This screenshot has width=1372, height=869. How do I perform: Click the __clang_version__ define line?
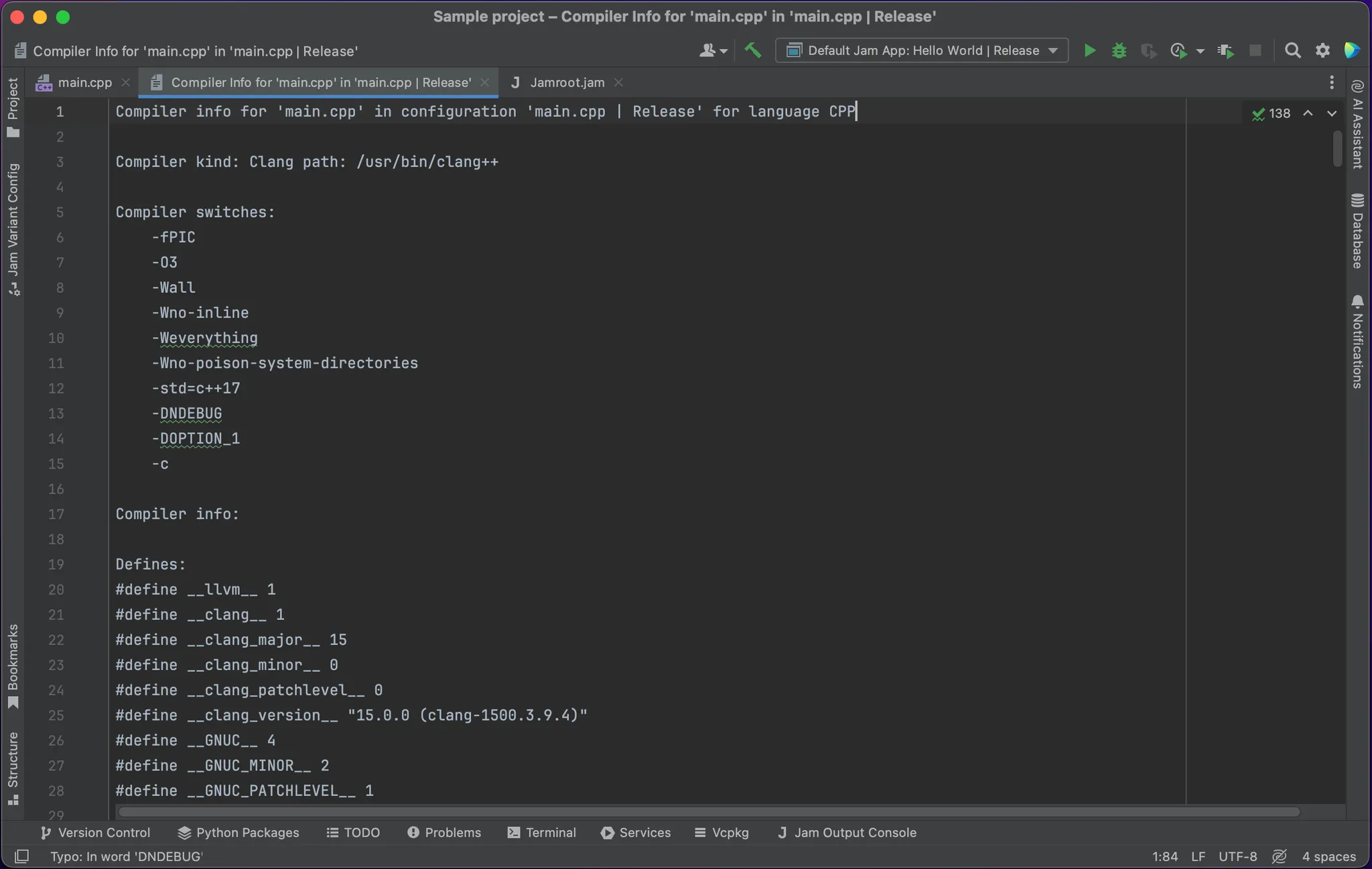[x=351, y=715]
